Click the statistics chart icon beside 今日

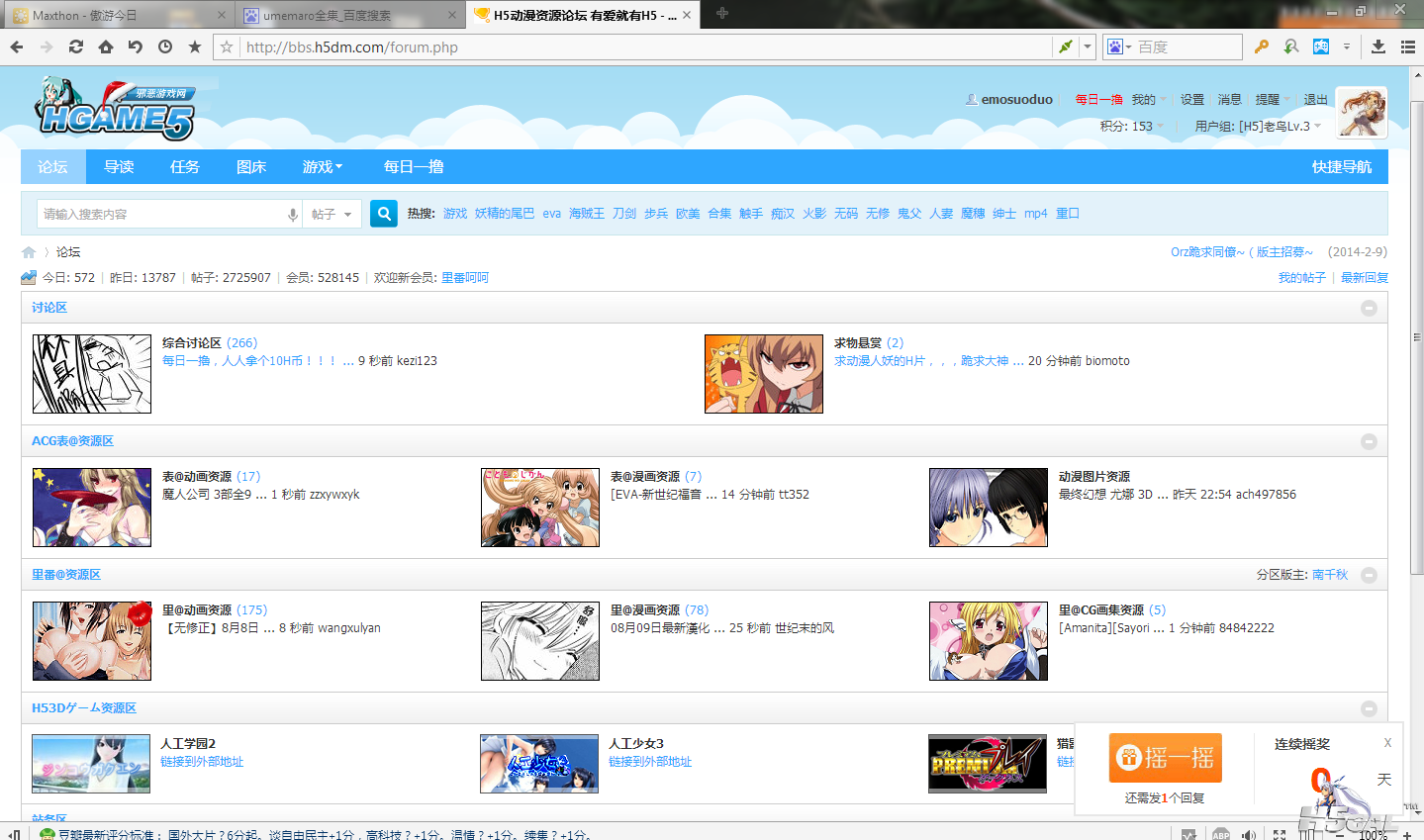click(29, 278)
